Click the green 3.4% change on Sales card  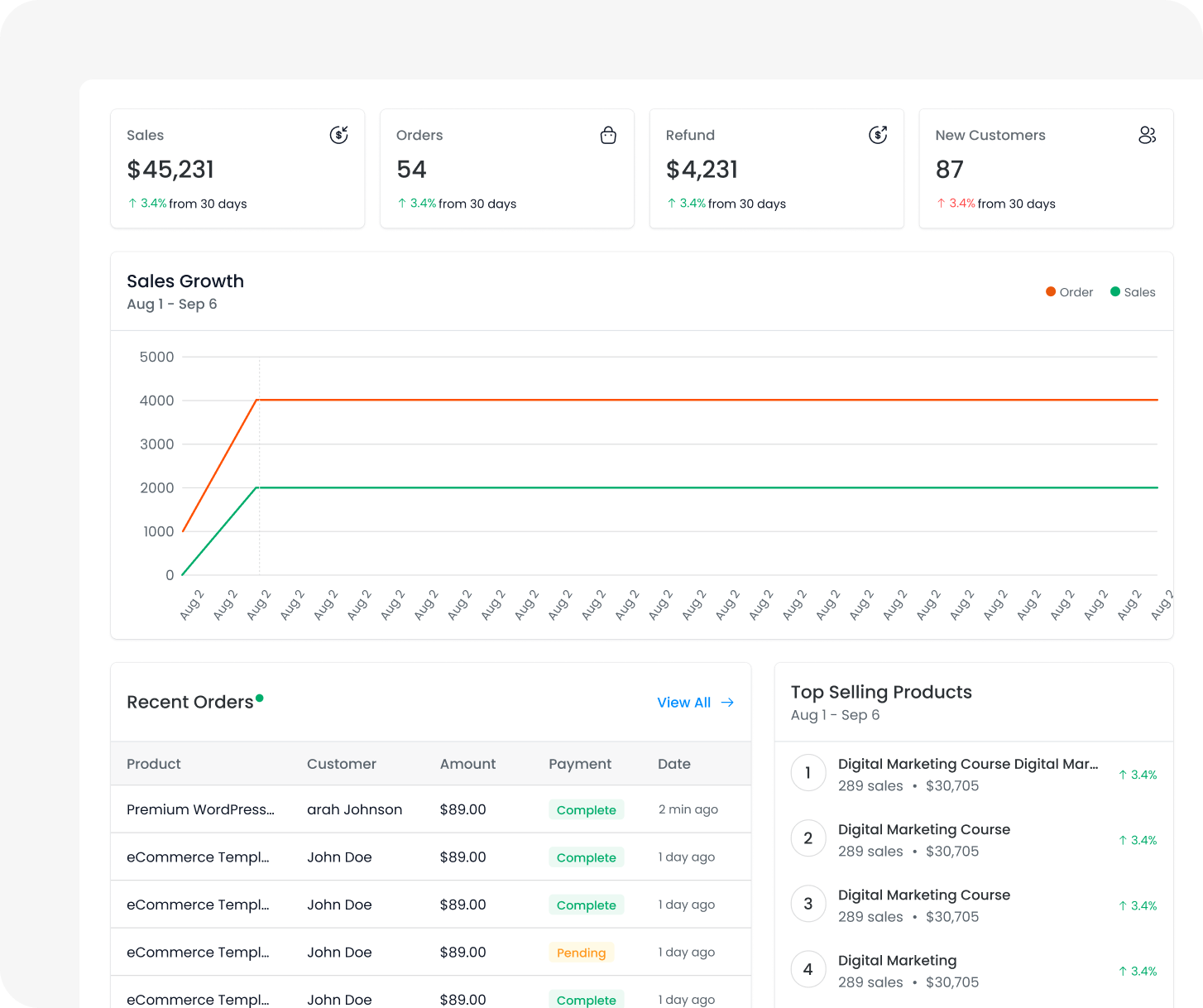(x=147, y=204)
